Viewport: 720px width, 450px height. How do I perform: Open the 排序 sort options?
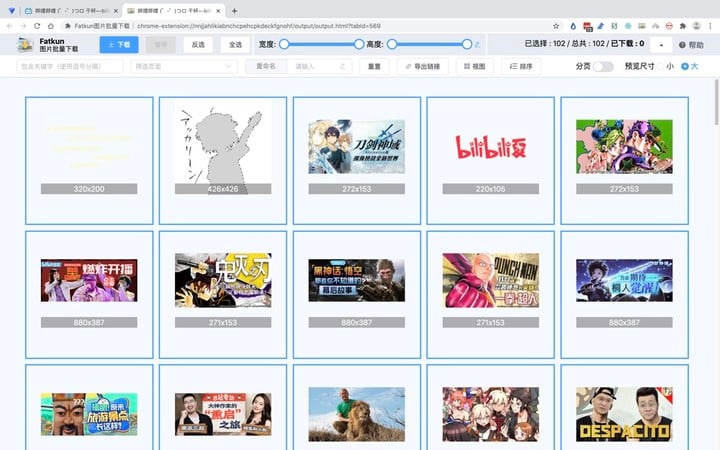point(521,67)
